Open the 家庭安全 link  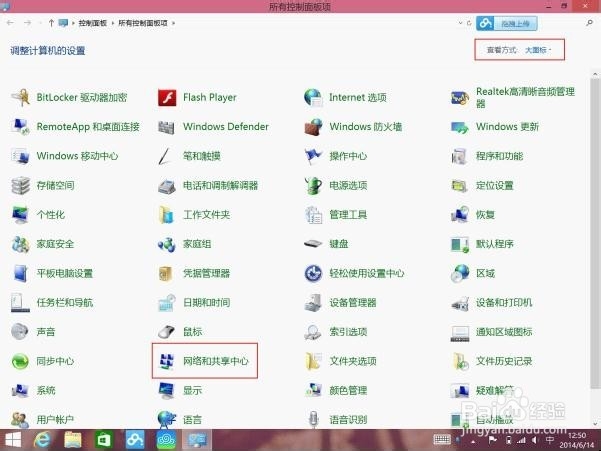[55, 244]
